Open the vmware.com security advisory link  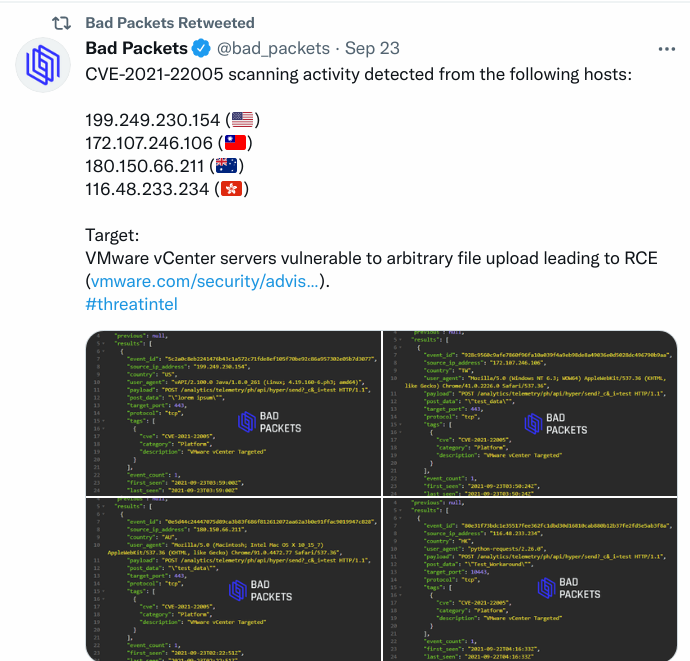coord(205,281)
